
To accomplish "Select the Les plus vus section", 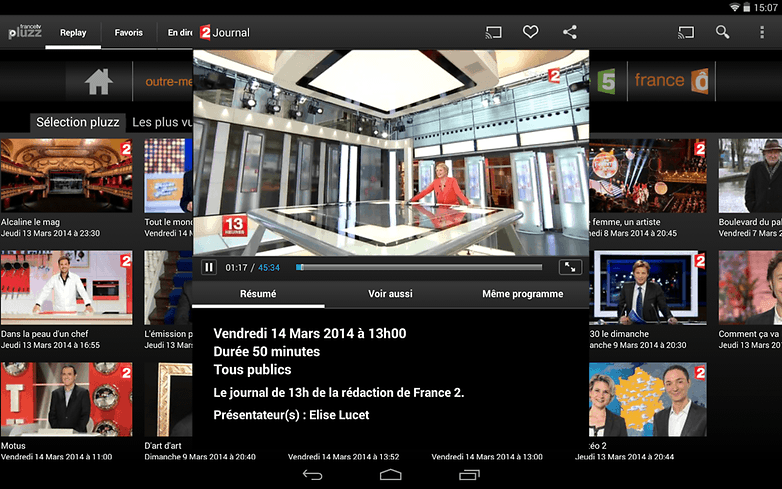I will click(162, 122).
